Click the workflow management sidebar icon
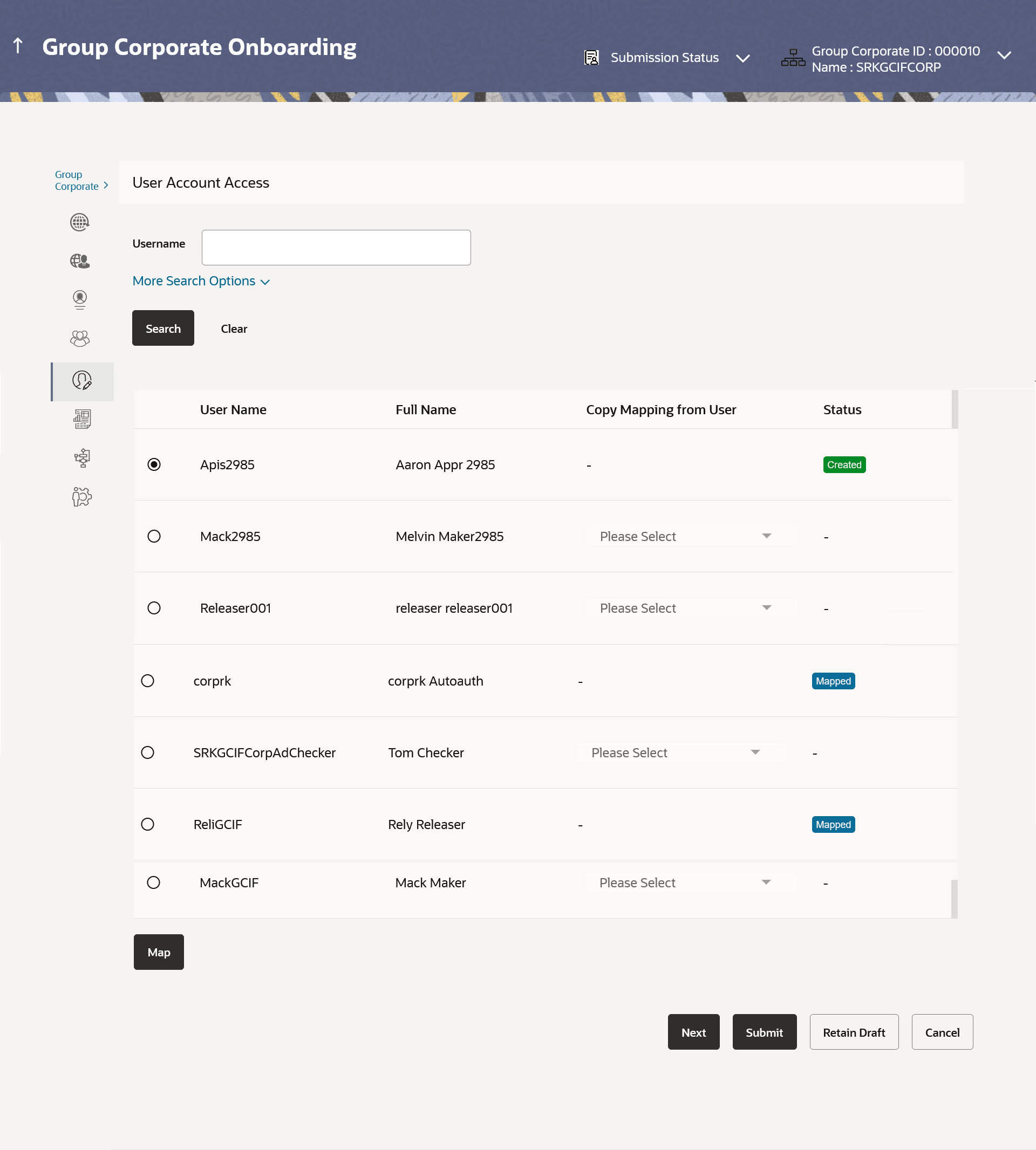This screenshot has height=1150, width=1036. 82,458
